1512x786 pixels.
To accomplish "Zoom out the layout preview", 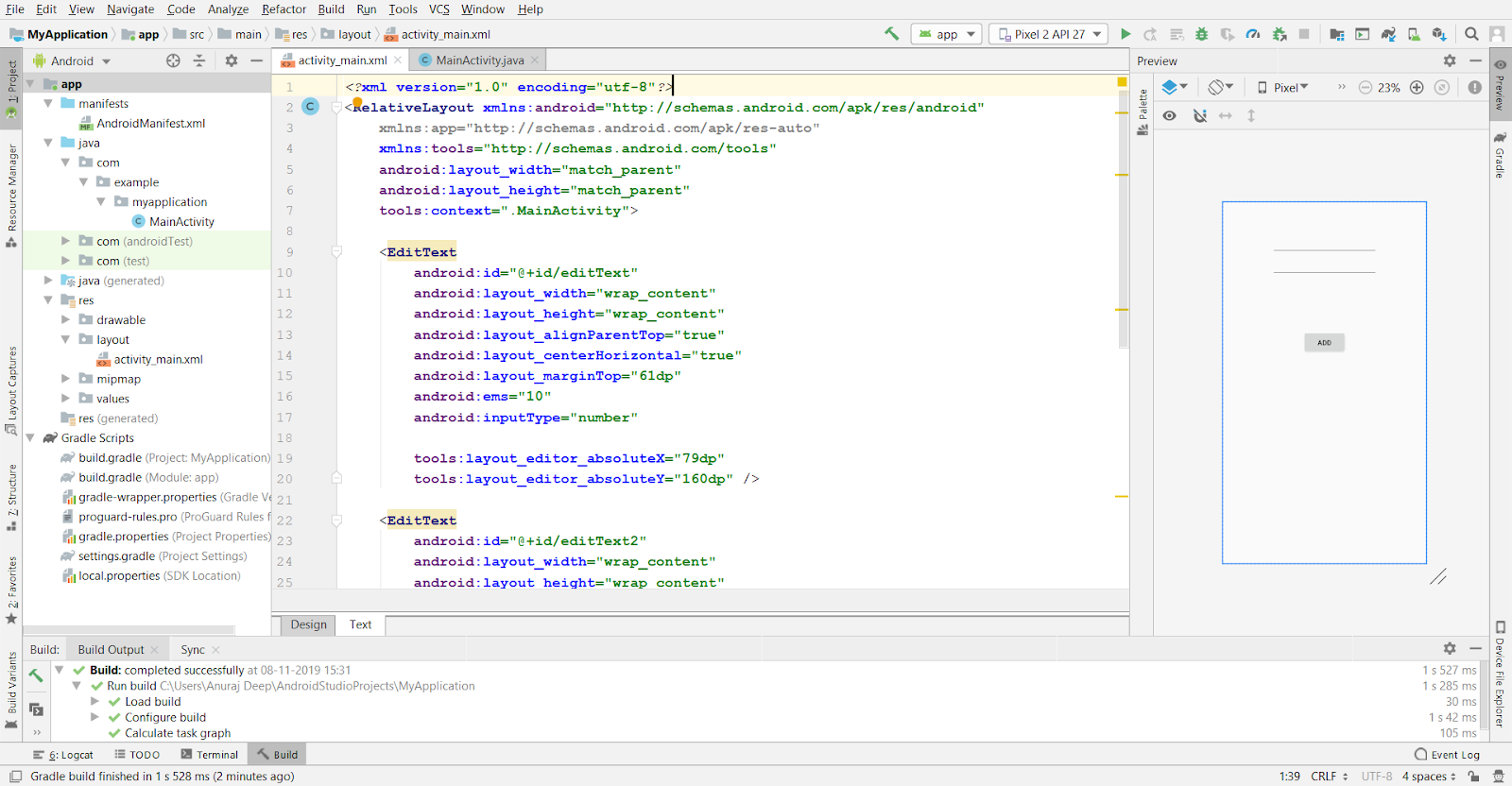I will click(1366, 87).
